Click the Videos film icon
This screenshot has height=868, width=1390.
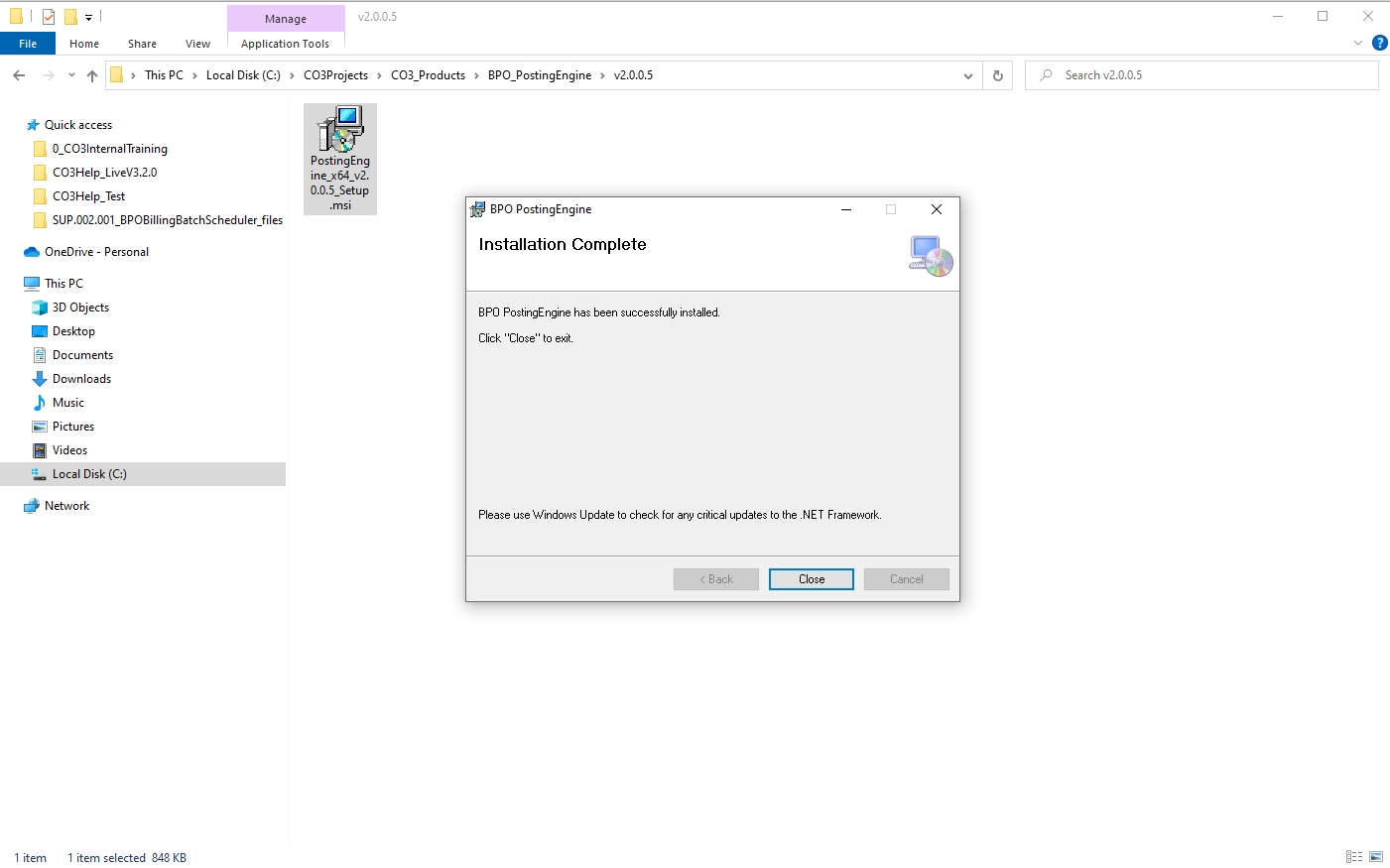coord(40,450)
